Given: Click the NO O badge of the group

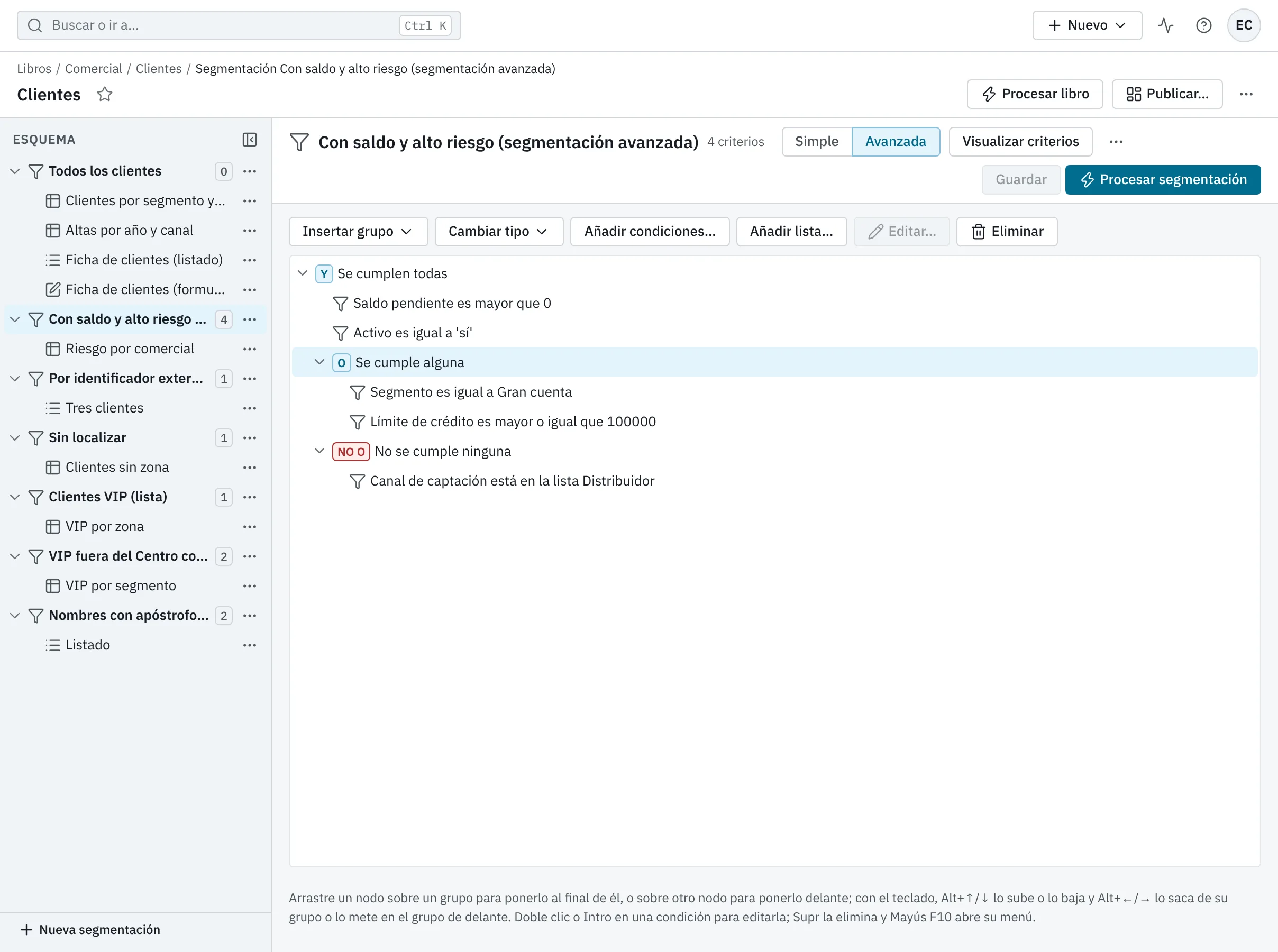Looking at the screenshot, I should [x=351, y=452].
